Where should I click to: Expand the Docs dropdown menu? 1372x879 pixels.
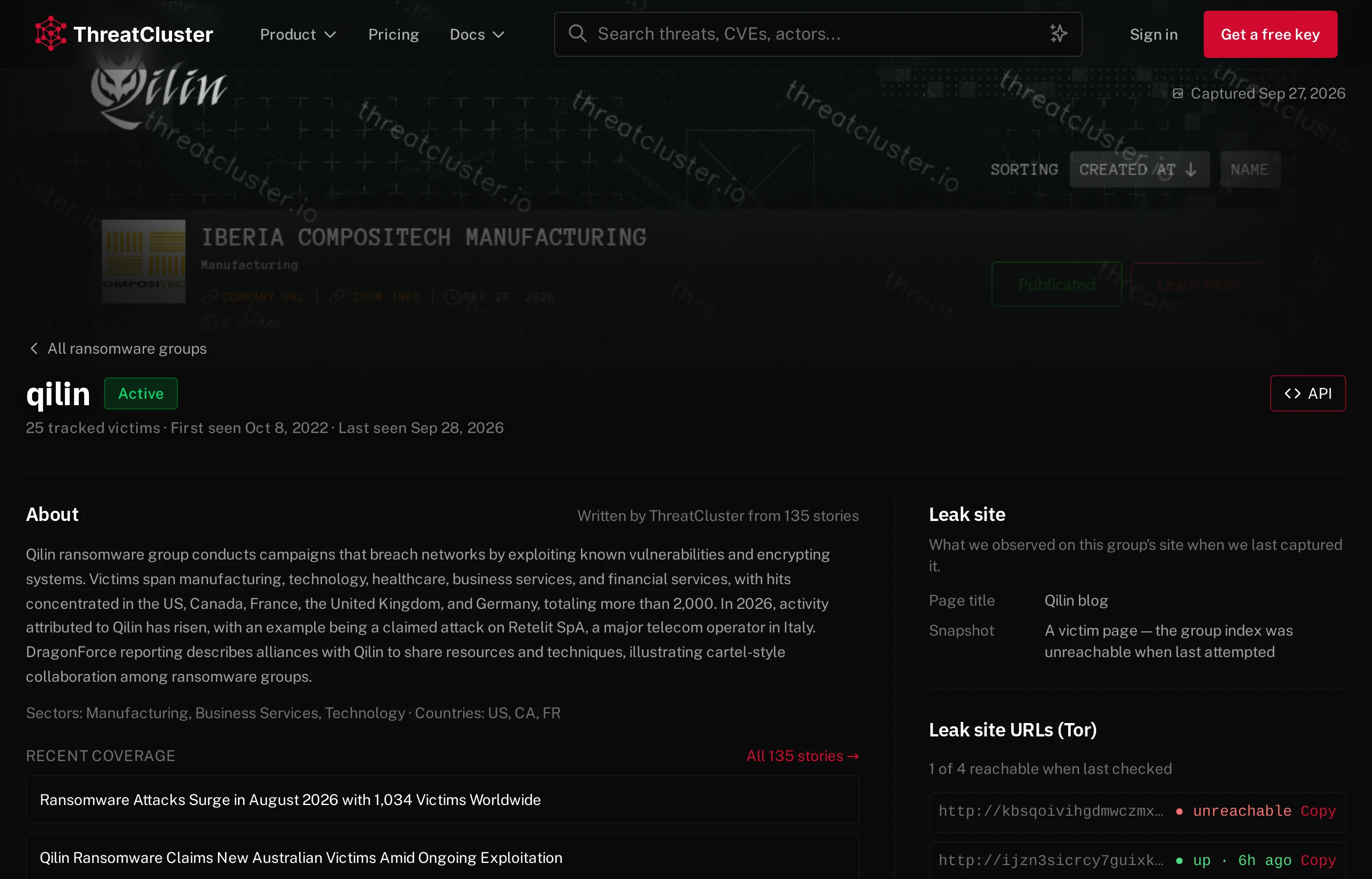point(477,34)
